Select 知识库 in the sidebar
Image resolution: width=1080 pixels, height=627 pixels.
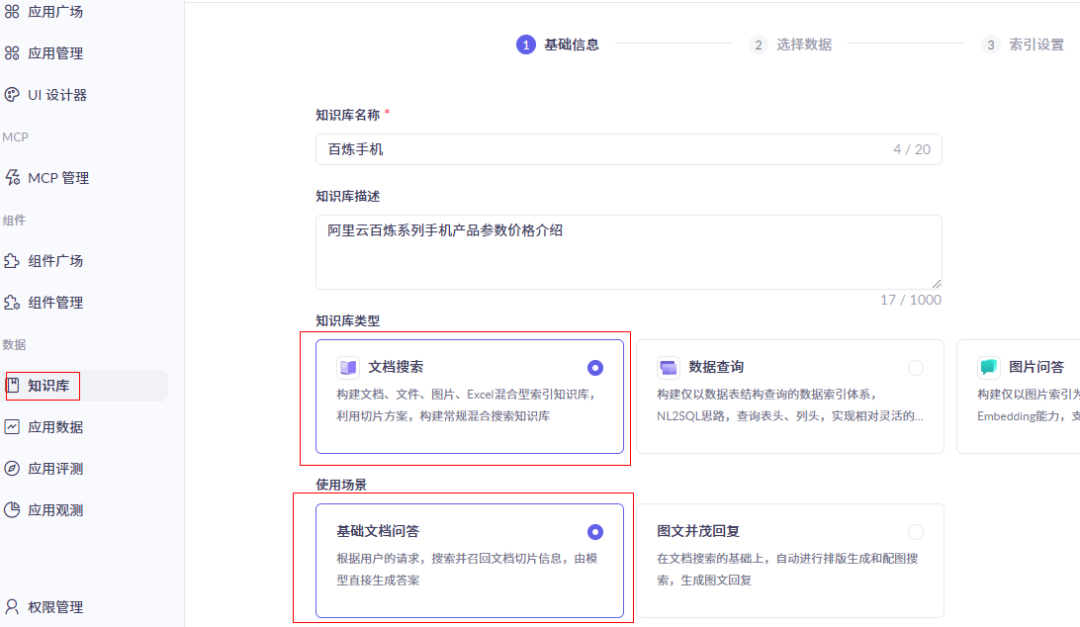[x=49, y=386]
